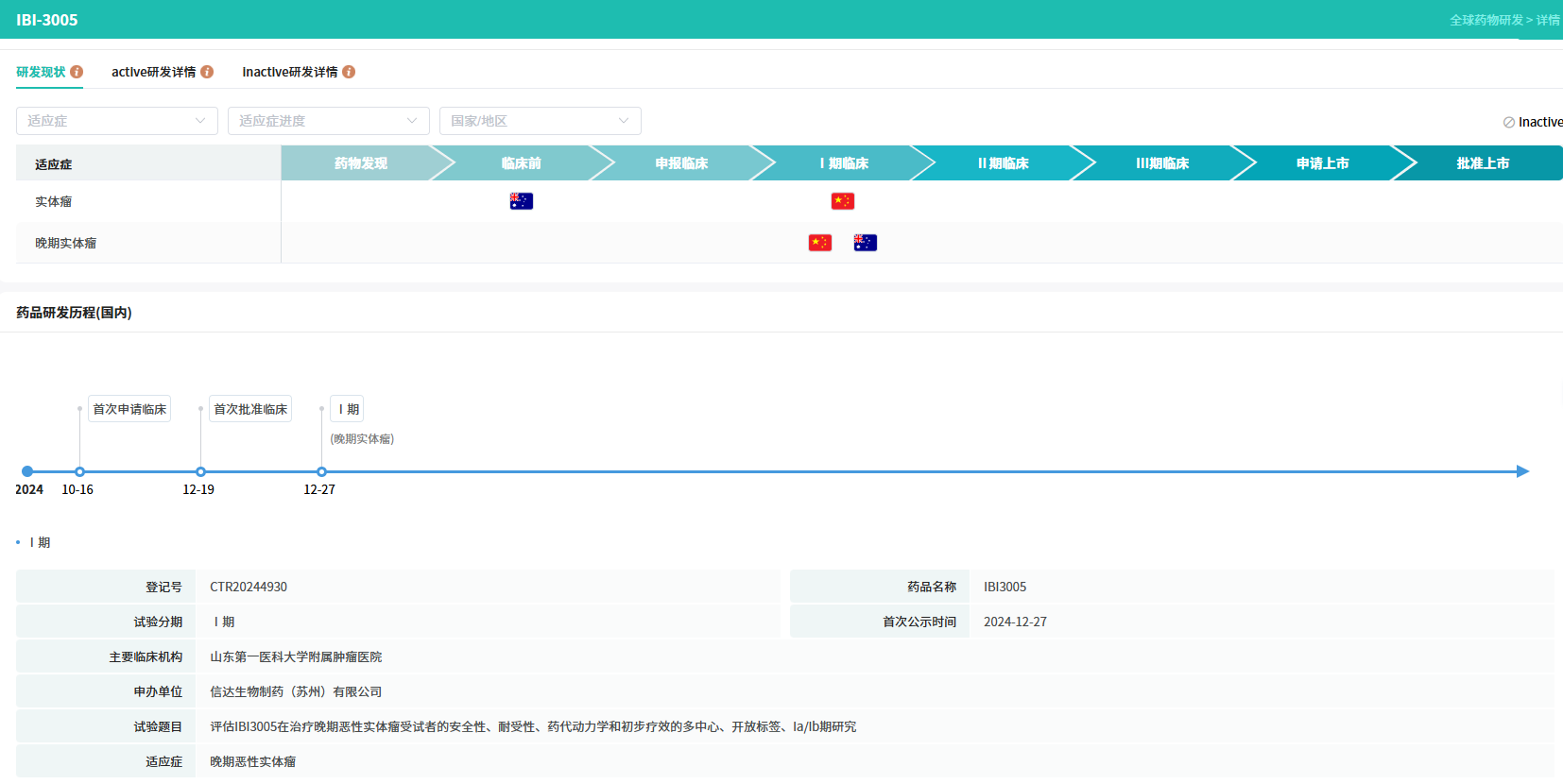Click the Inactive legend circle icon
This screenshot has width=1563, height=784.
pos(1508,123)
